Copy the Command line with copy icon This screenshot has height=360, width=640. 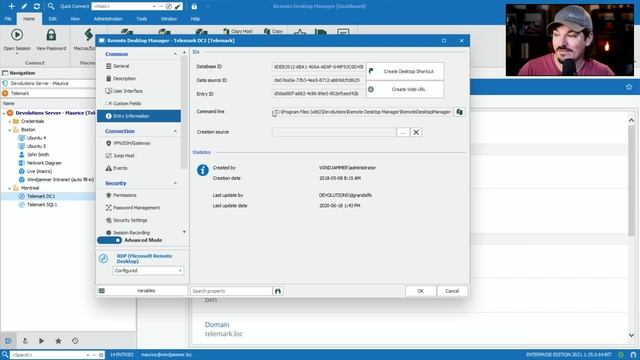pos(460,112)
